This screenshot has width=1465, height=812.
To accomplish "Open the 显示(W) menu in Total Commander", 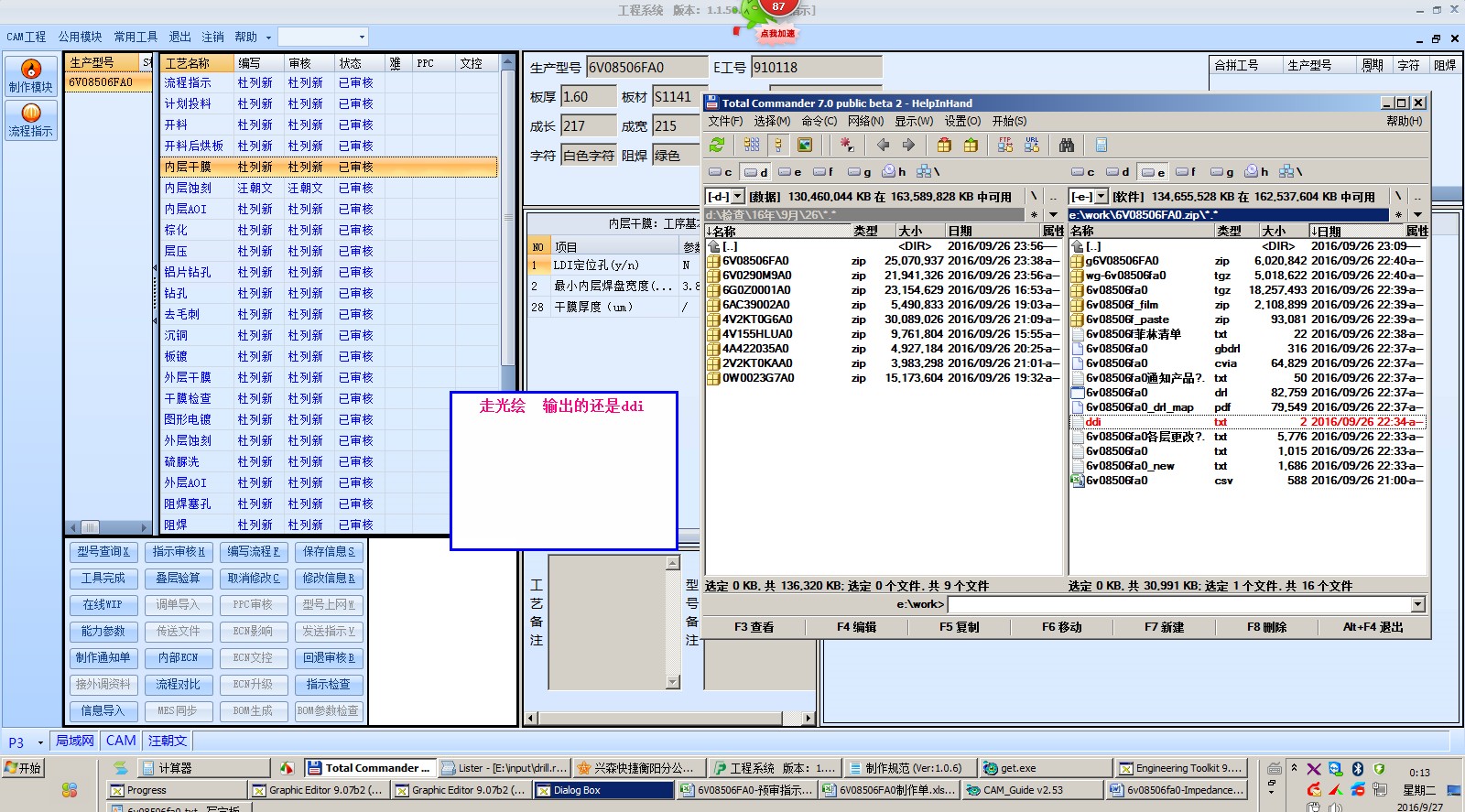I will tap(914, 121).
